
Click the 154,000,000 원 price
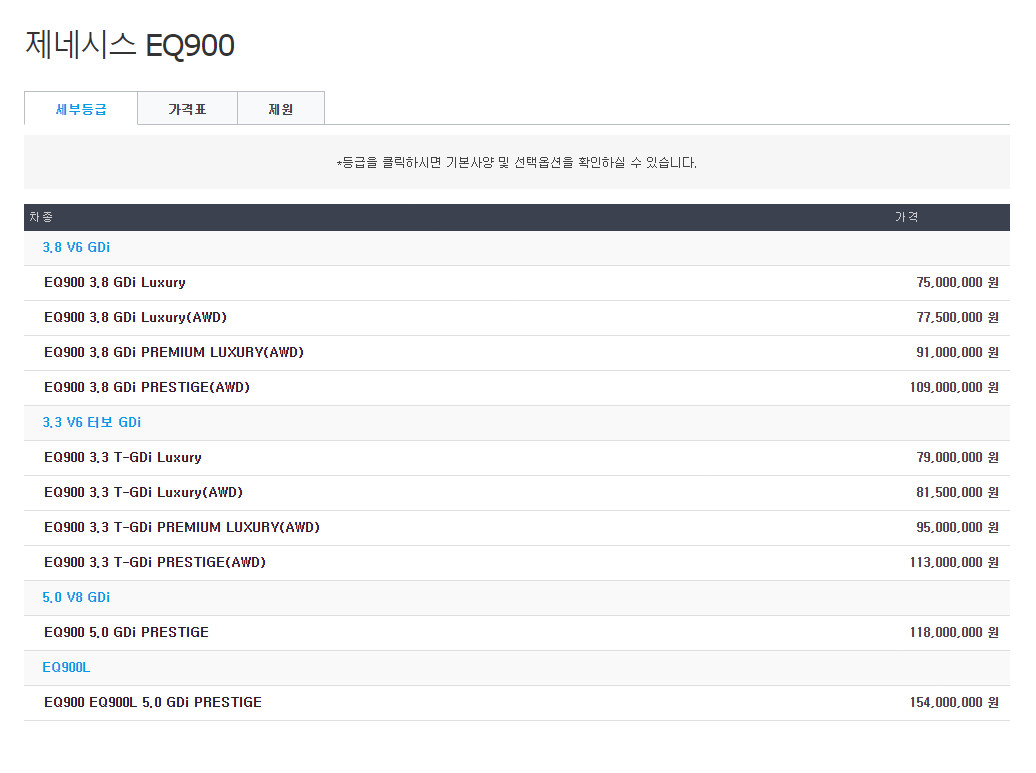coord(954,702)
